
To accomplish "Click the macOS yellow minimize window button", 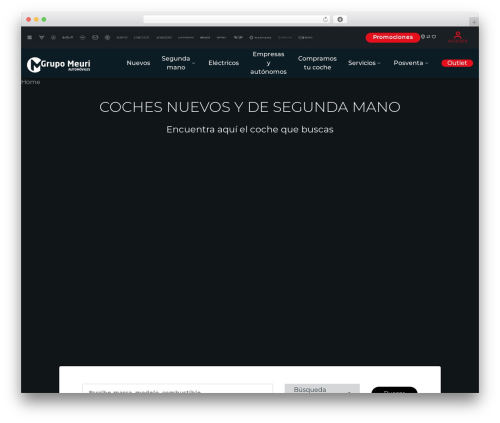I will tap(36, 19).
